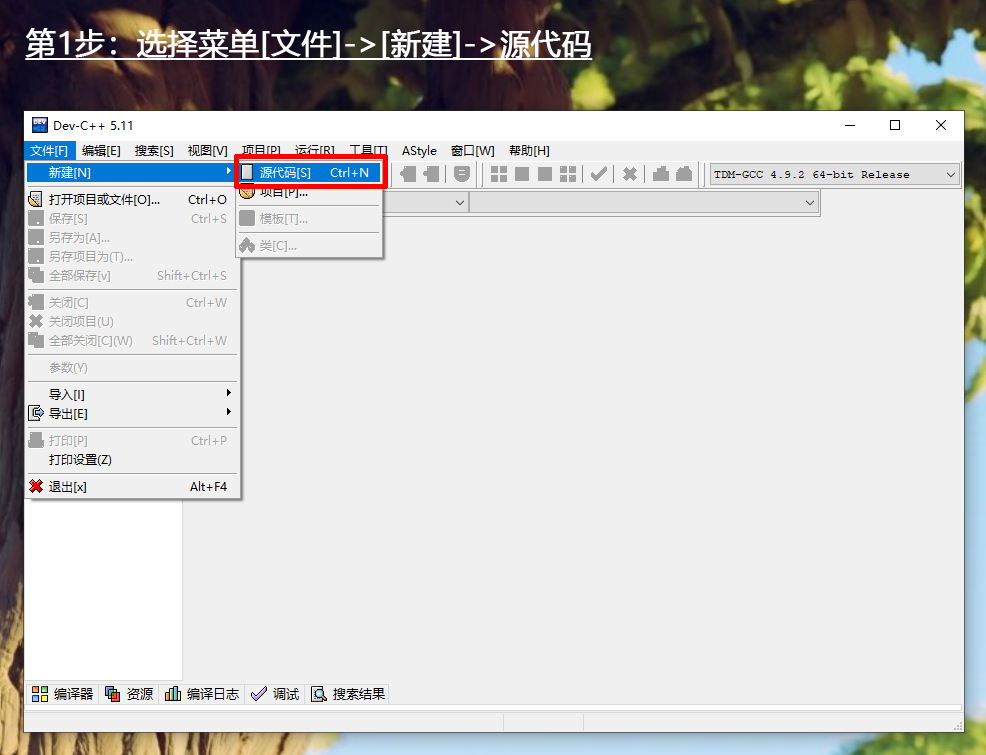Select 源代码[S] from the 新建 submenu
986x755 pixels.
310,172
